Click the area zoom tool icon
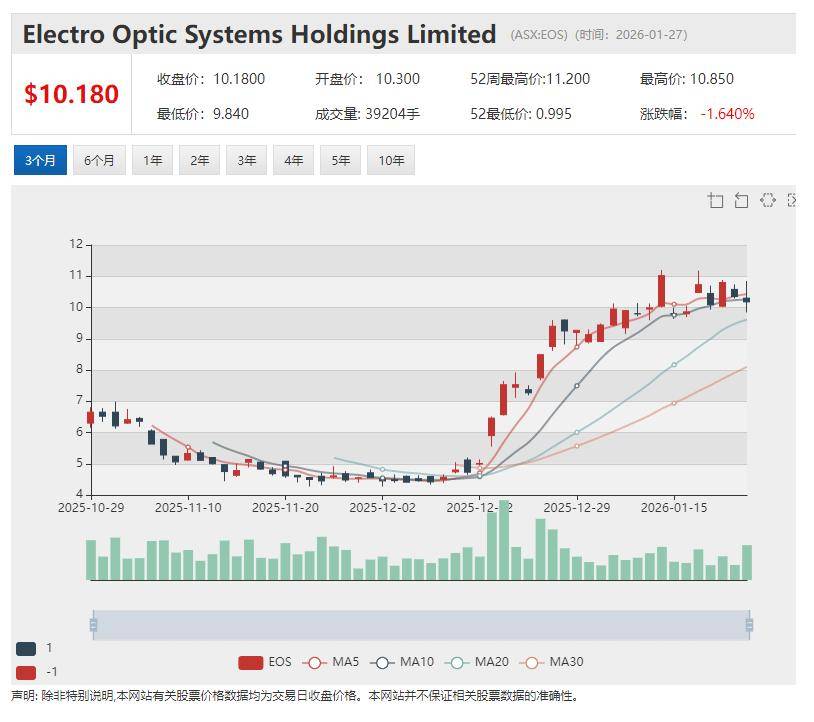The height and width of the screenshot is (722, 814). click(715, 201)
